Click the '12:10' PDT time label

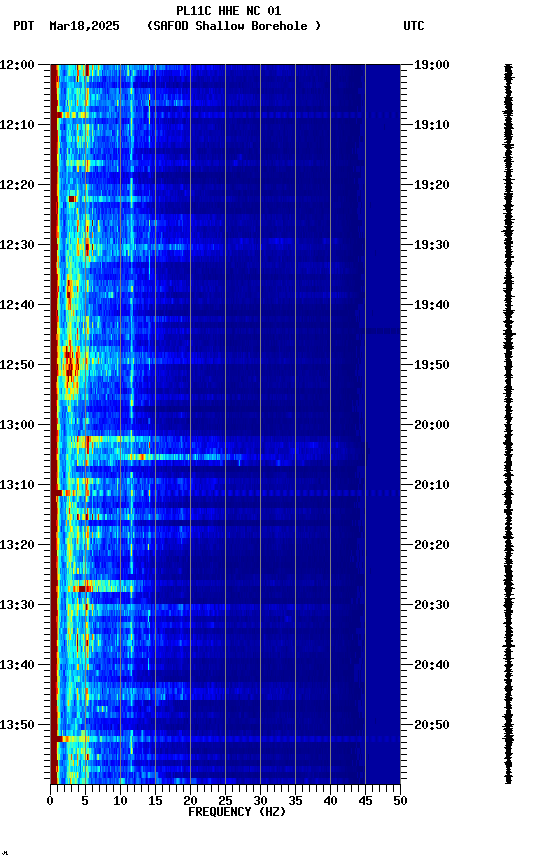point(17,125)
